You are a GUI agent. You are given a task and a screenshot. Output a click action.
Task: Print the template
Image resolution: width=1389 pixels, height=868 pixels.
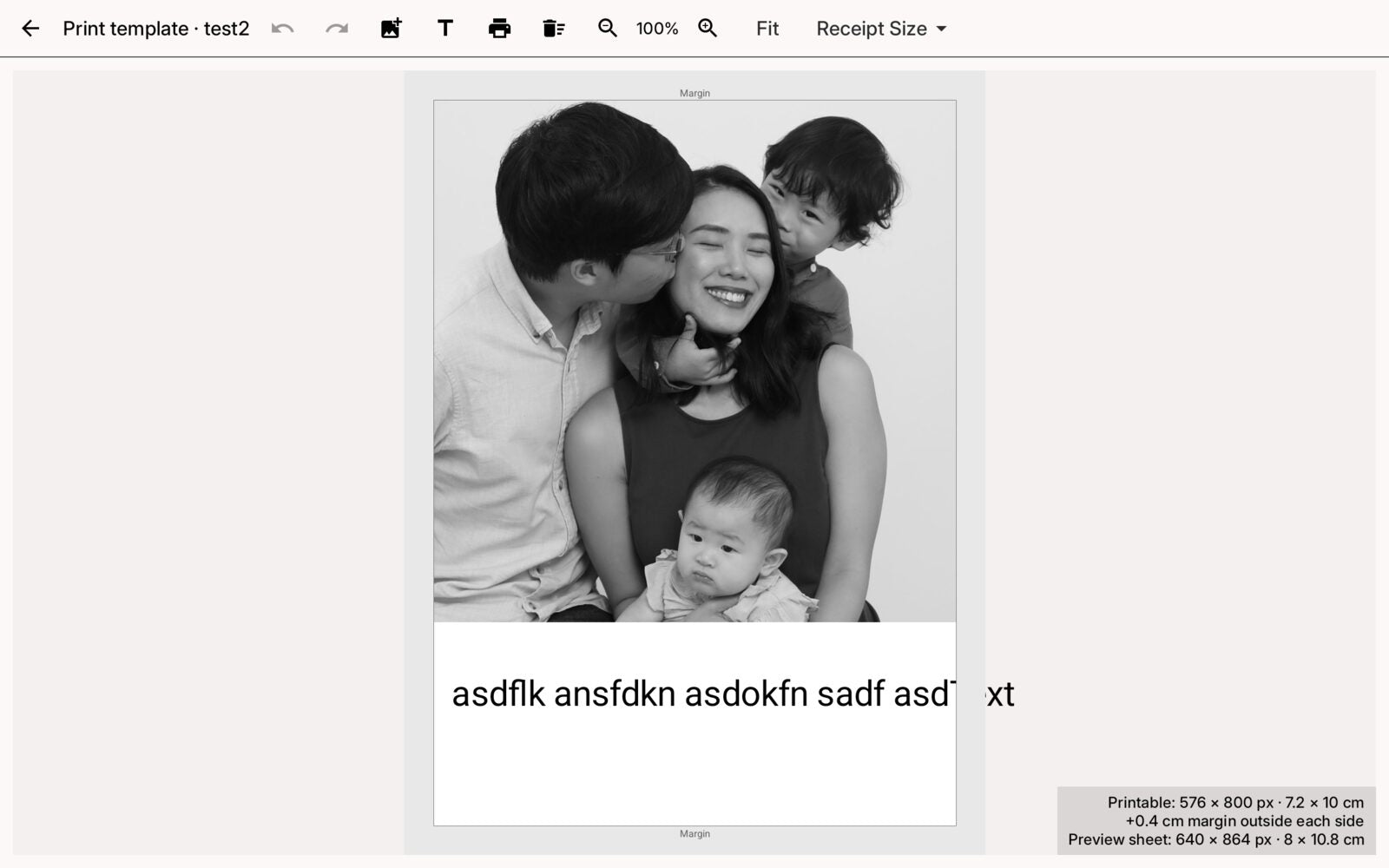point(499,29)
